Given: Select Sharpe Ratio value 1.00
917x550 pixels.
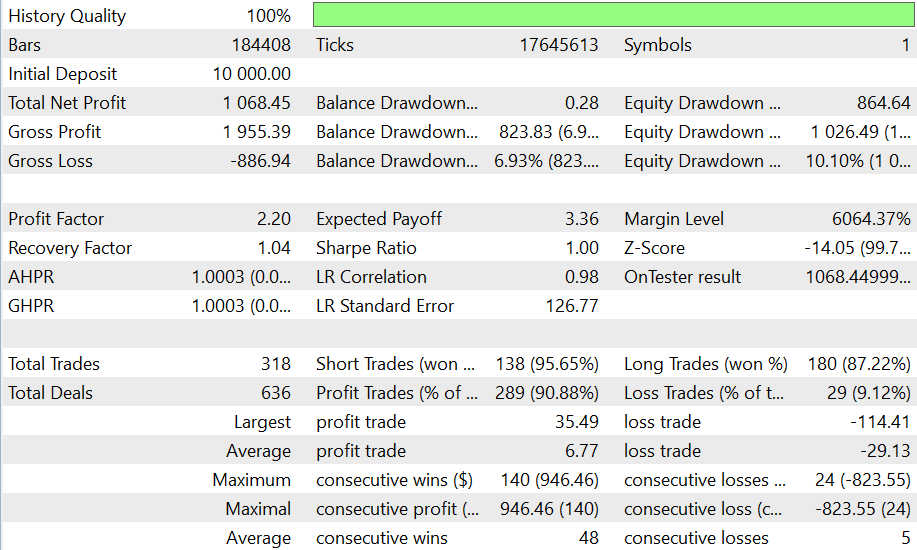Looking at the screenshot, I should pos(582,248).
